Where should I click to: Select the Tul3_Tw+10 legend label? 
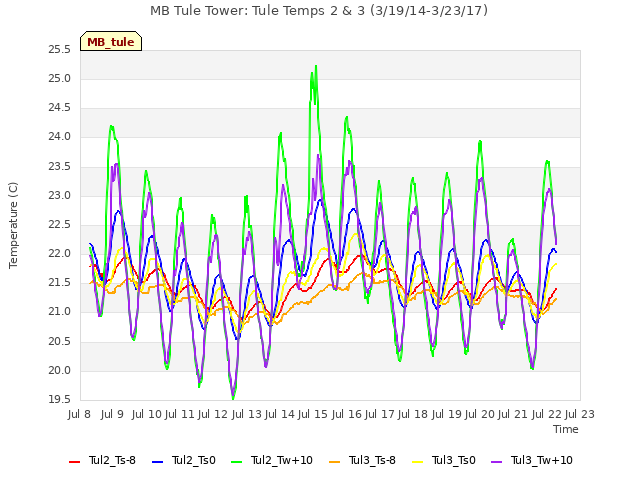pos(542,460)
